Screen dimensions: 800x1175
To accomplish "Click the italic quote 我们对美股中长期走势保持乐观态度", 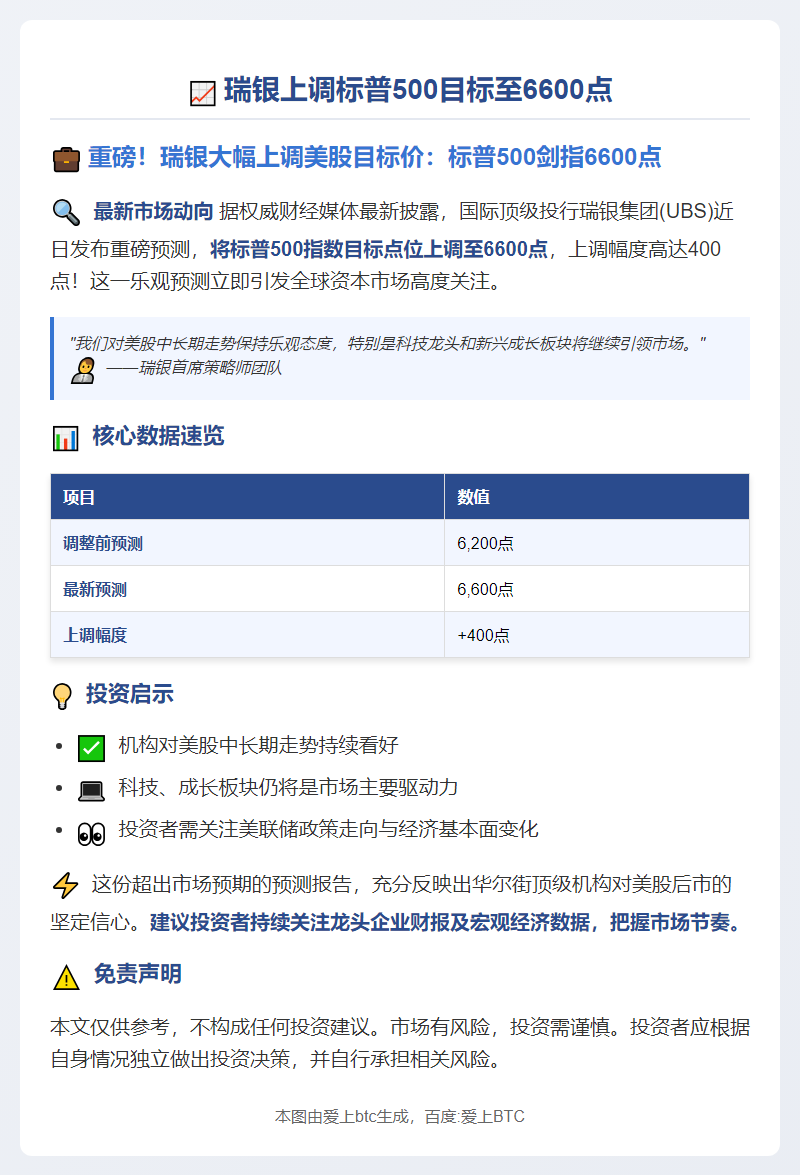I will (x=388, y=343).
